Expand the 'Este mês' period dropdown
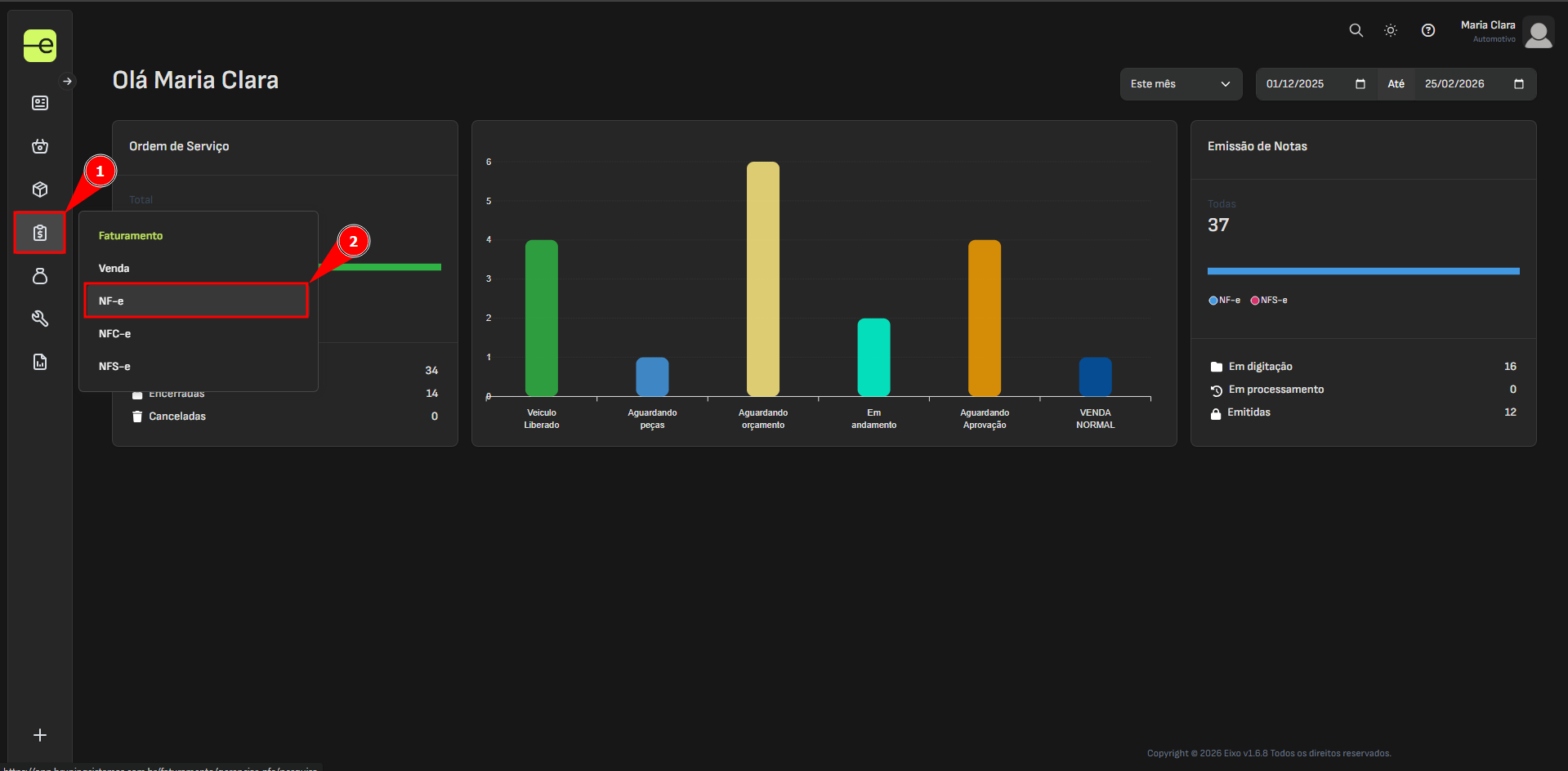This screenshot has width=1568, height=771. 1180,84
